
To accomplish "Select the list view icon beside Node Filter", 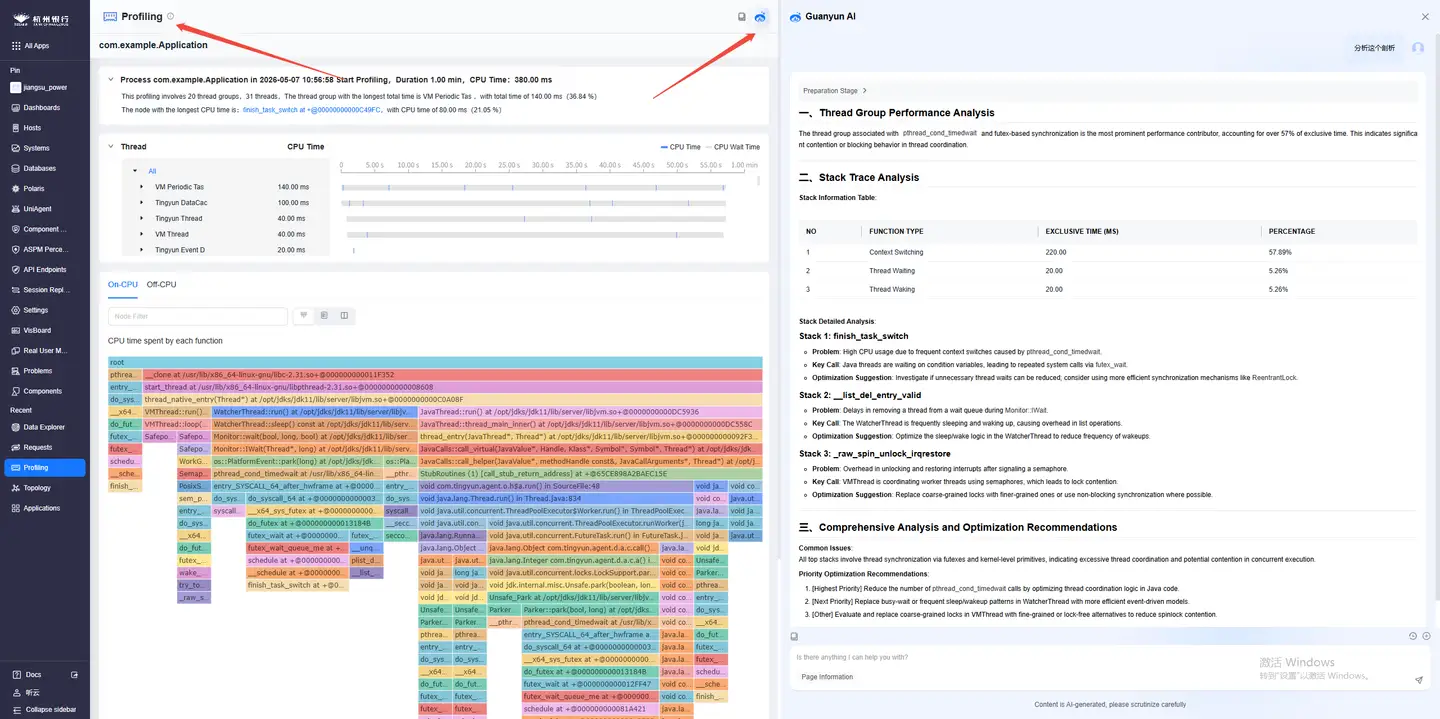I will pos(324,315).
